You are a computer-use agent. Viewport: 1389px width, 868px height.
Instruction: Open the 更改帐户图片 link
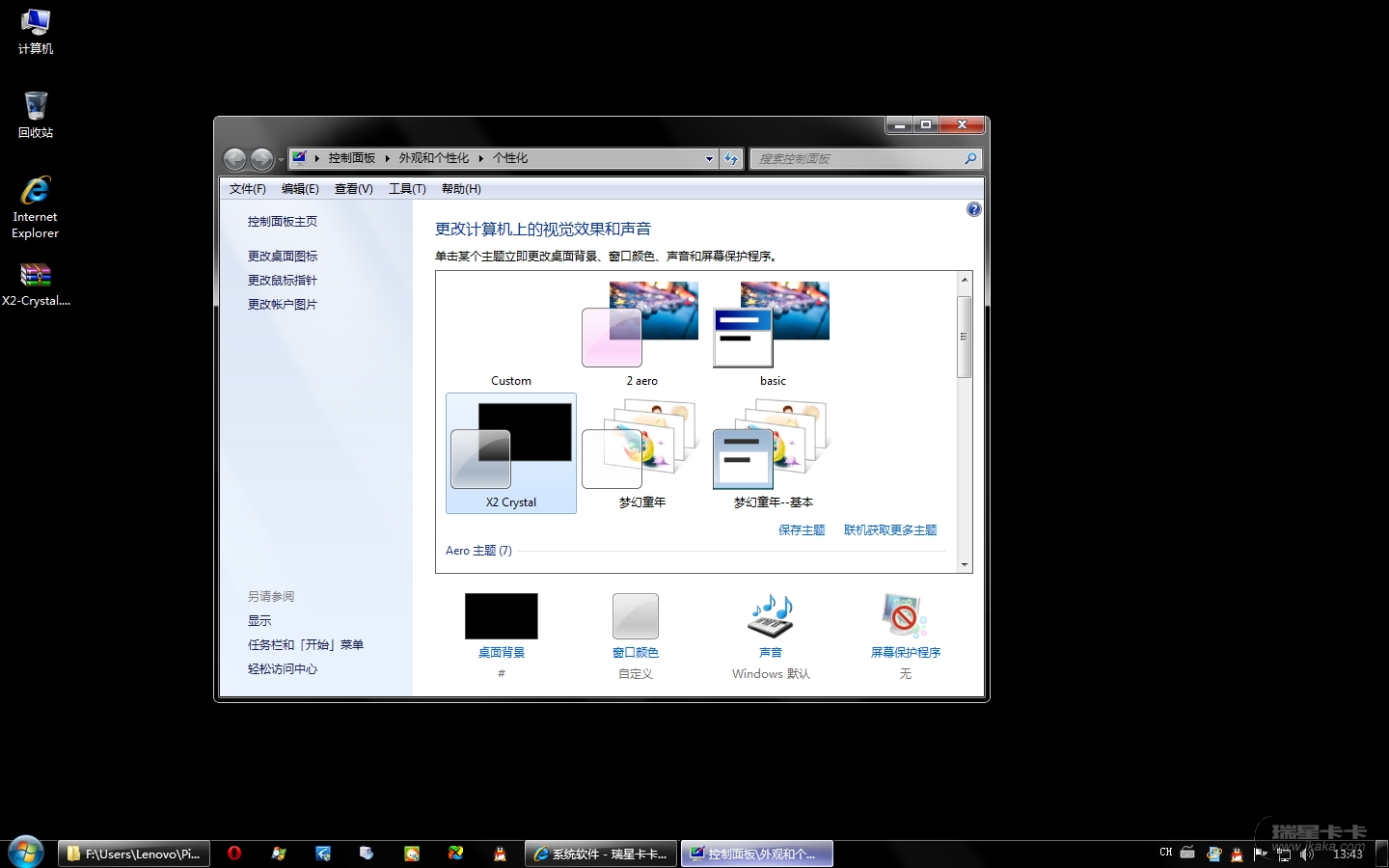click(x=282, y=305)
